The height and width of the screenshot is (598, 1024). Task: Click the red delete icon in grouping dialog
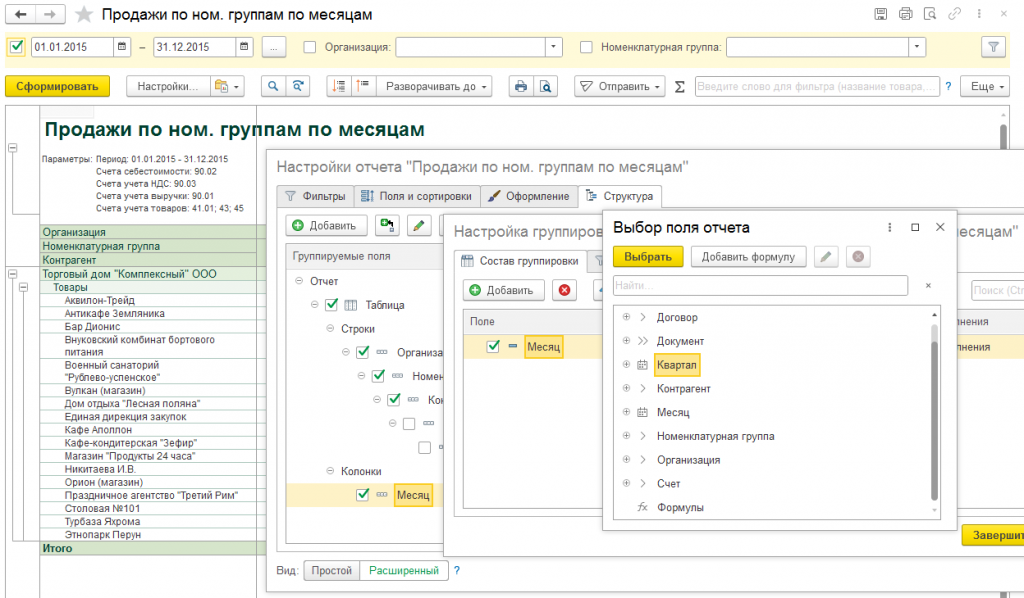pyautogui.click(x=565, y=290)
